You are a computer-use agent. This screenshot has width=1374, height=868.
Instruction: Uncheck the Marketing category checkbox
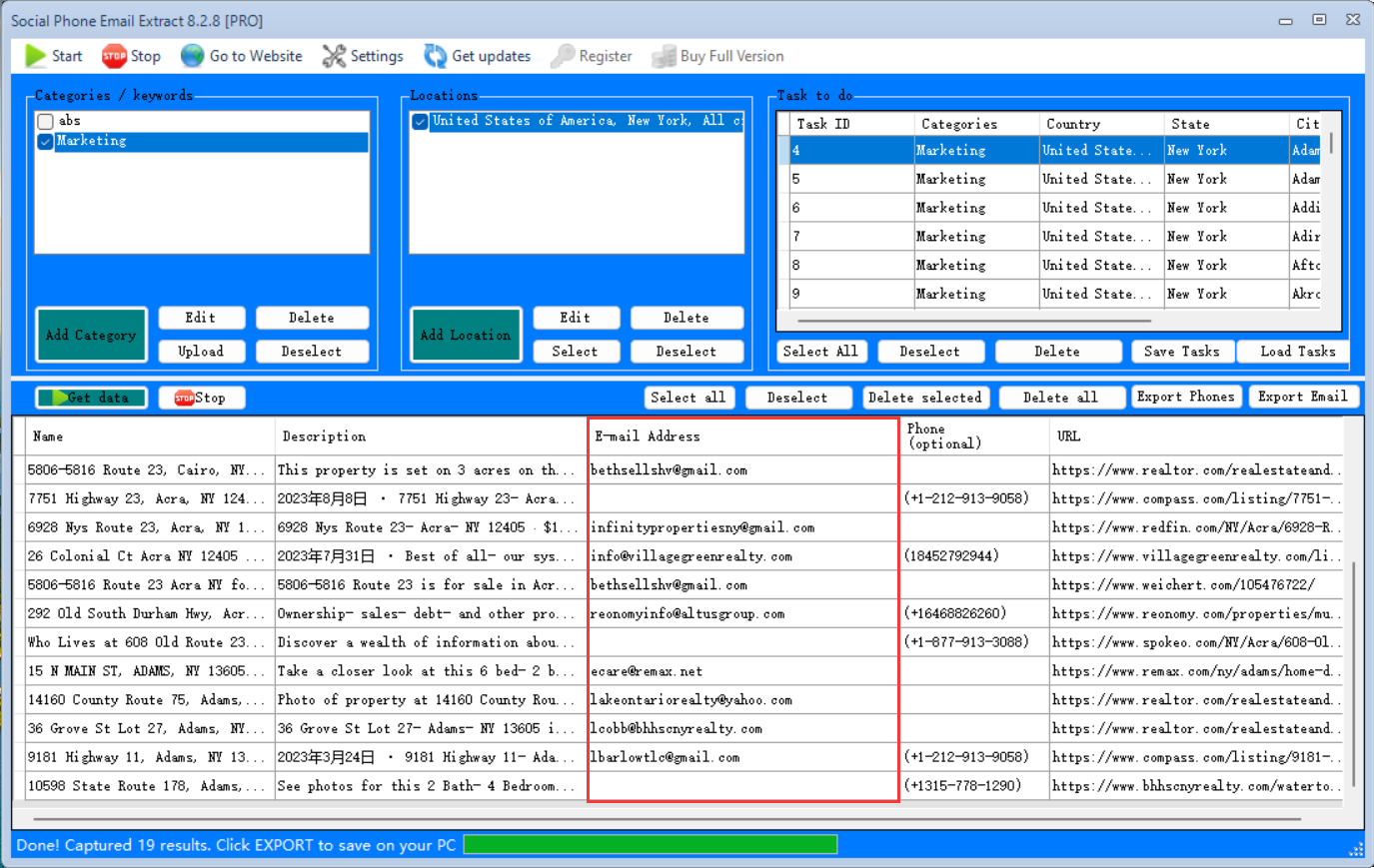coord(45,142)
